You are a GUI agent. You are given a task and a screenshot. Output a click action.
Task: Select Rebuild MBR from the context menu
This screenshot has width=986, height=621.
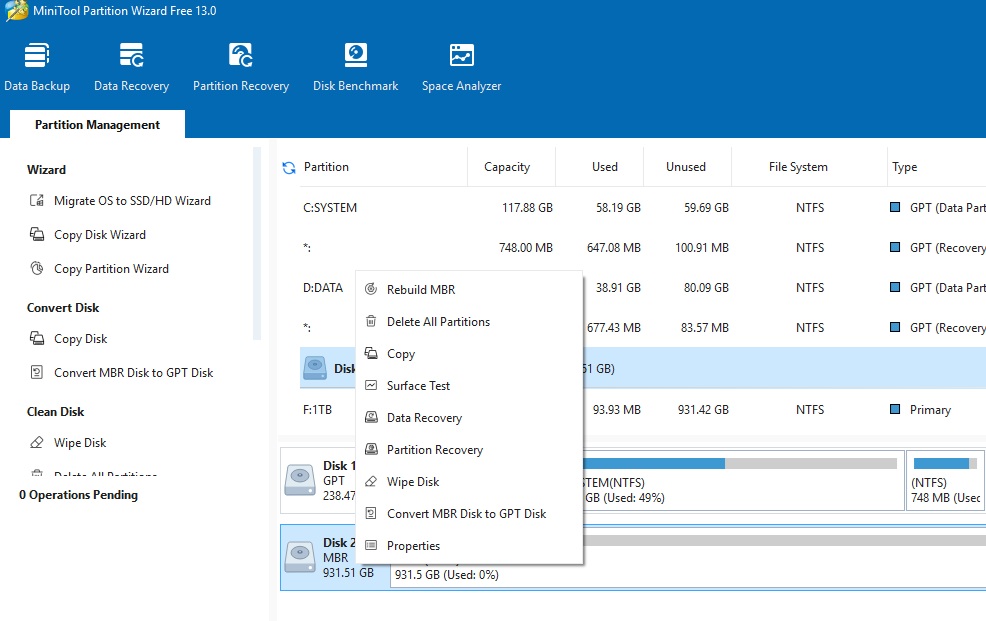[x=420, y=290]
